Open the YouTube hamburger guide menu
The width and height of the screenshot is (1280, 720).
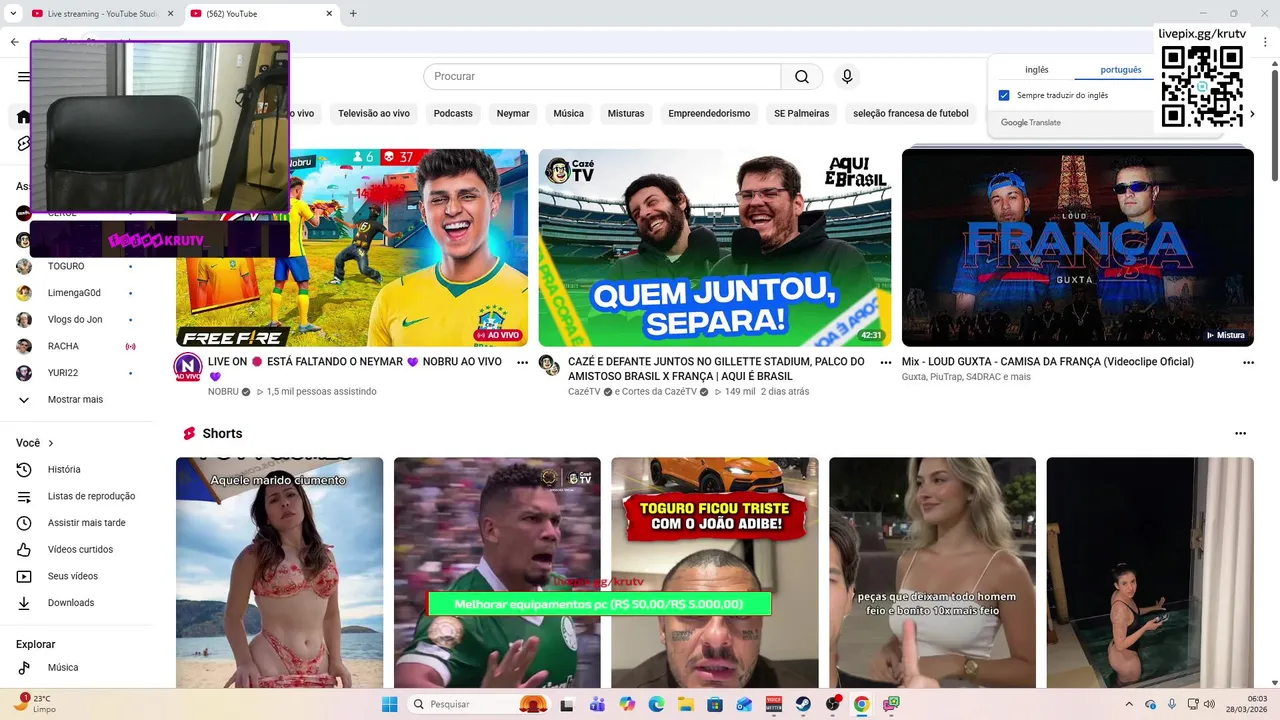(x=23, y=77)
